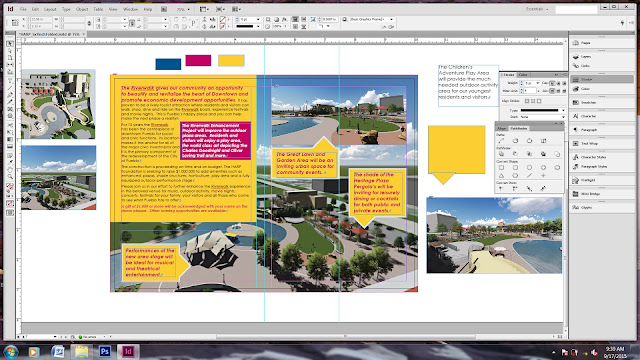
Task: Click stroke color swatch in Control panel
Action: pyautogui.click(x=223, y=26)
